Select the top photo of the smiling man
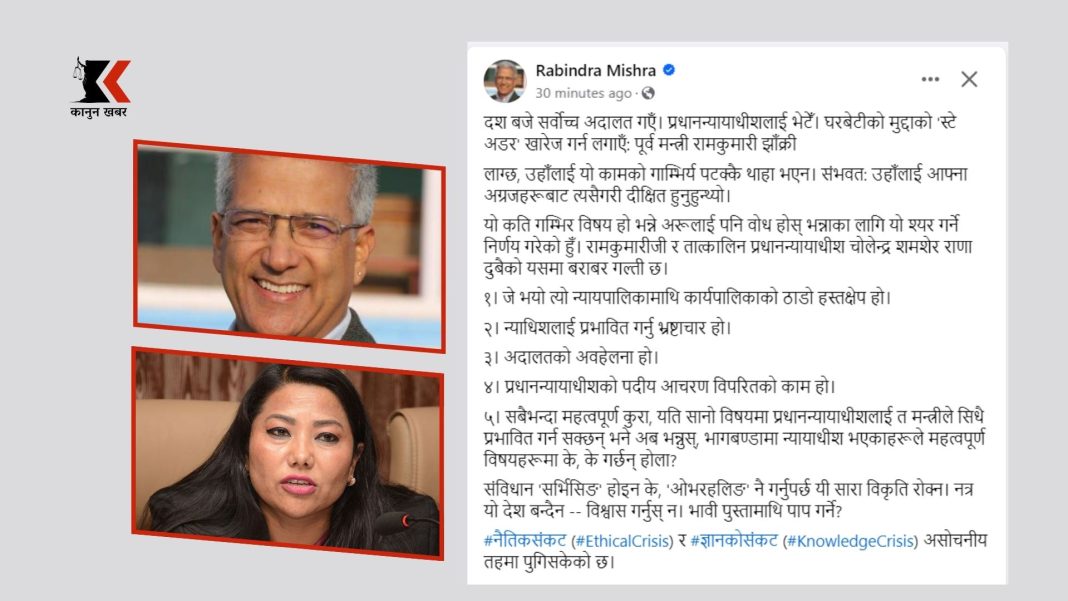Image resolution: width=1068 pixels, height=601 pixels. point(289,247)
